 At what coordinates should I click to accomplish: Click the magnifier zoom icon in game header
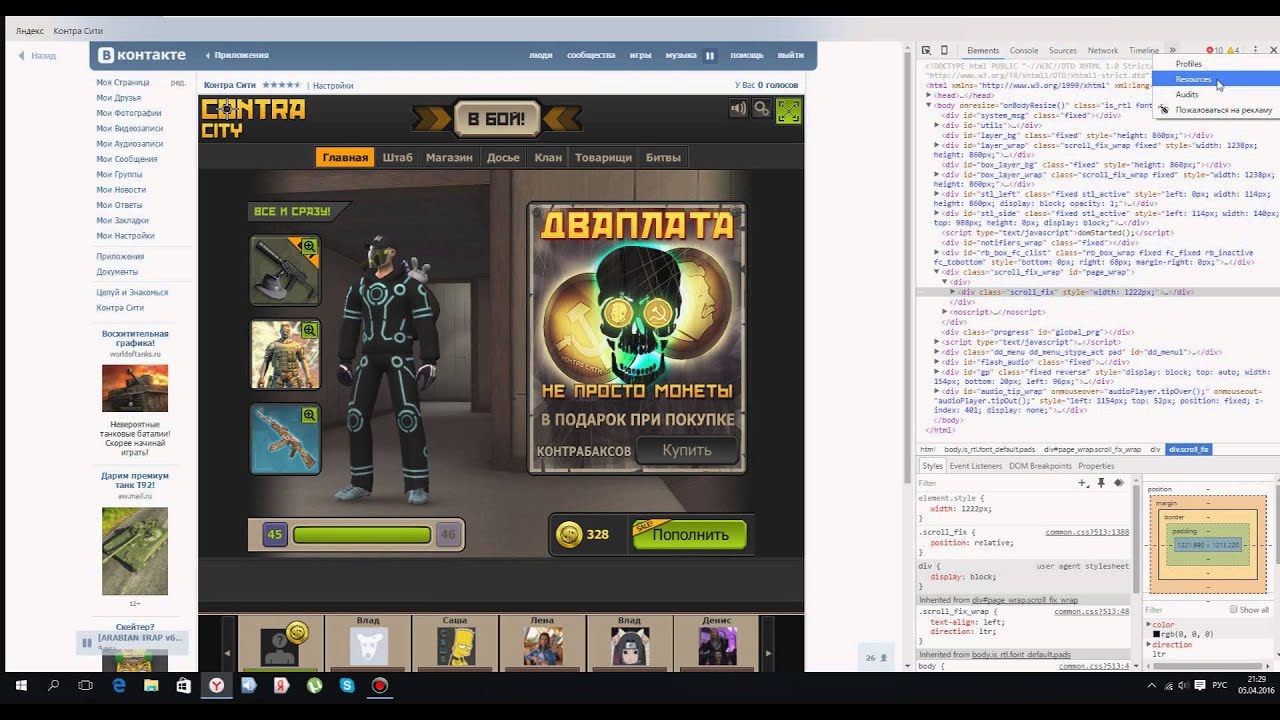[x=762, y=109]
